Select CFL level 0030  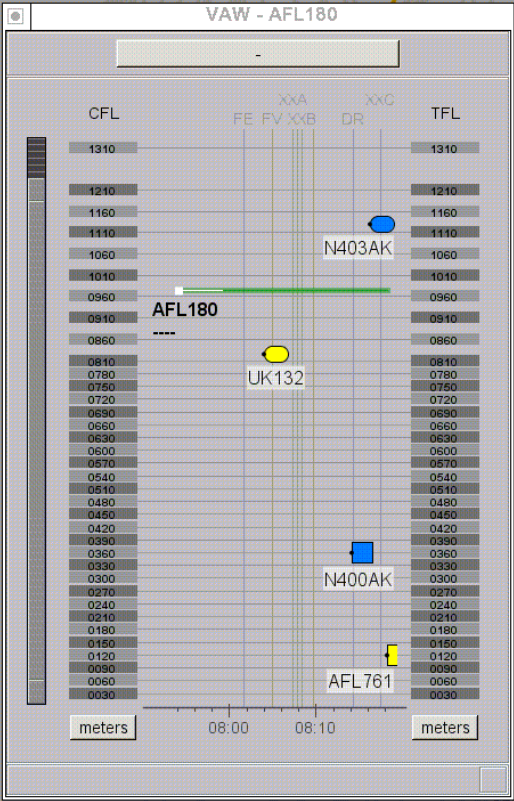(103, 694)
